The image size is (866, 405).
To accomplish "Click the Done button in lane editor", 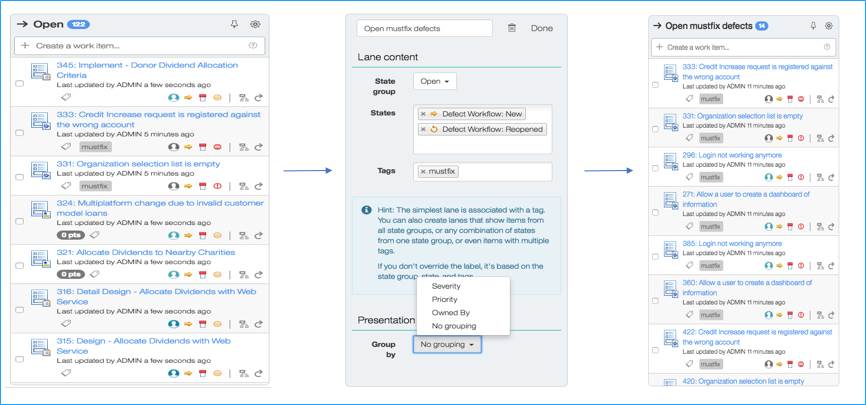I will point(541,29).
